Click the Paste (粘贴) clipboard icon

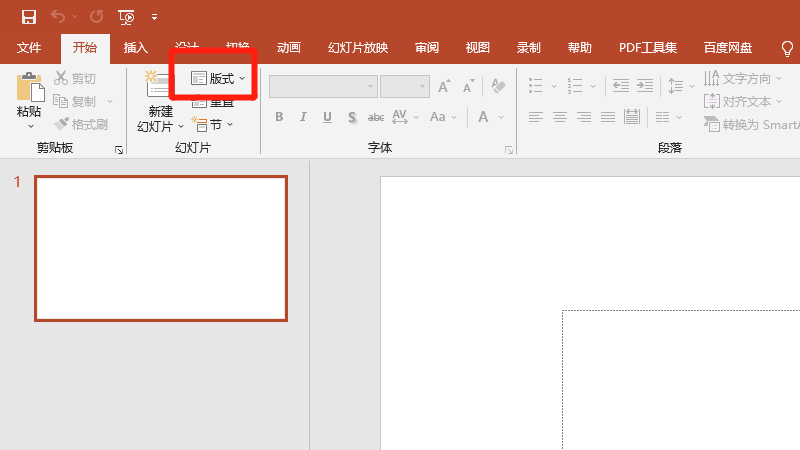pyautogui.click(x=29, y=89)
